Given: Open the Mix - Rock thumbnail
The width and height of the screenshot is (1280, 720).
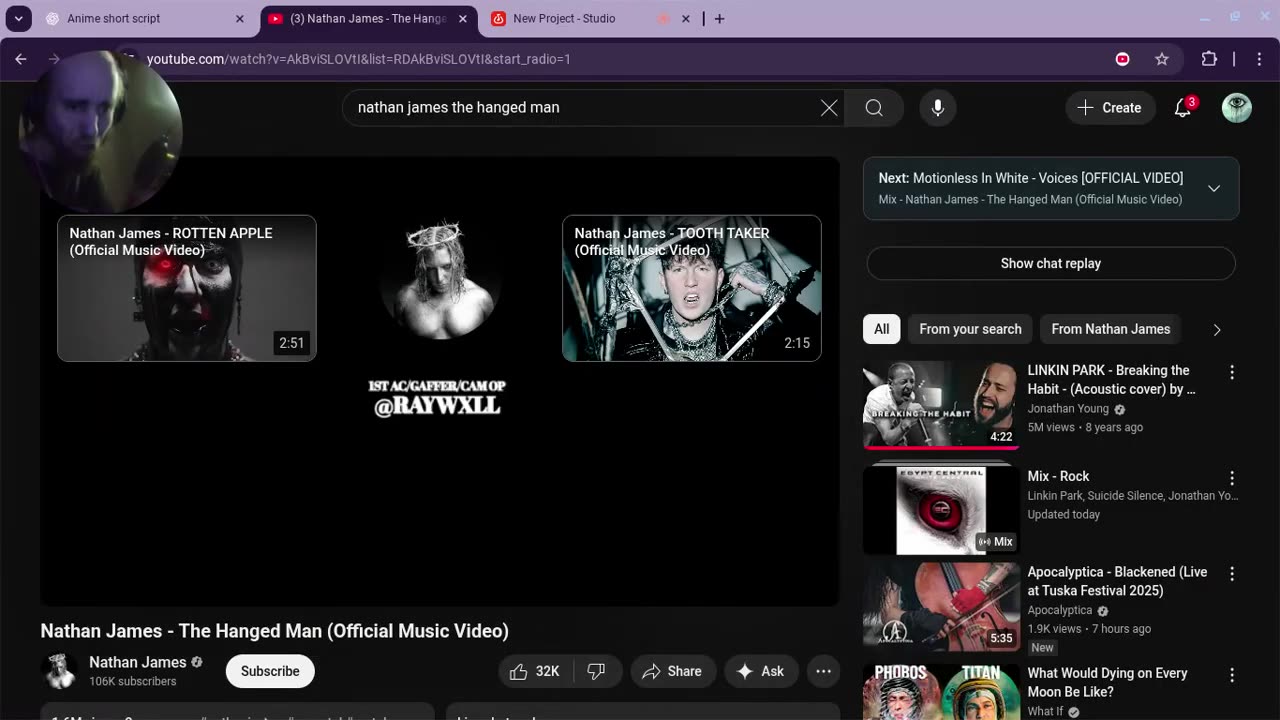Looking at the screenshot, I should tap(941, 510).
